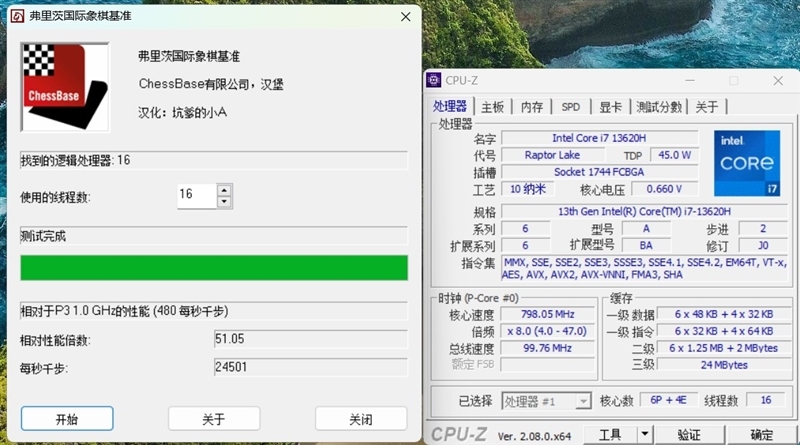Click the code name Raptor Lake value
The image size is (800, 445).
click(x=552, y=155)
